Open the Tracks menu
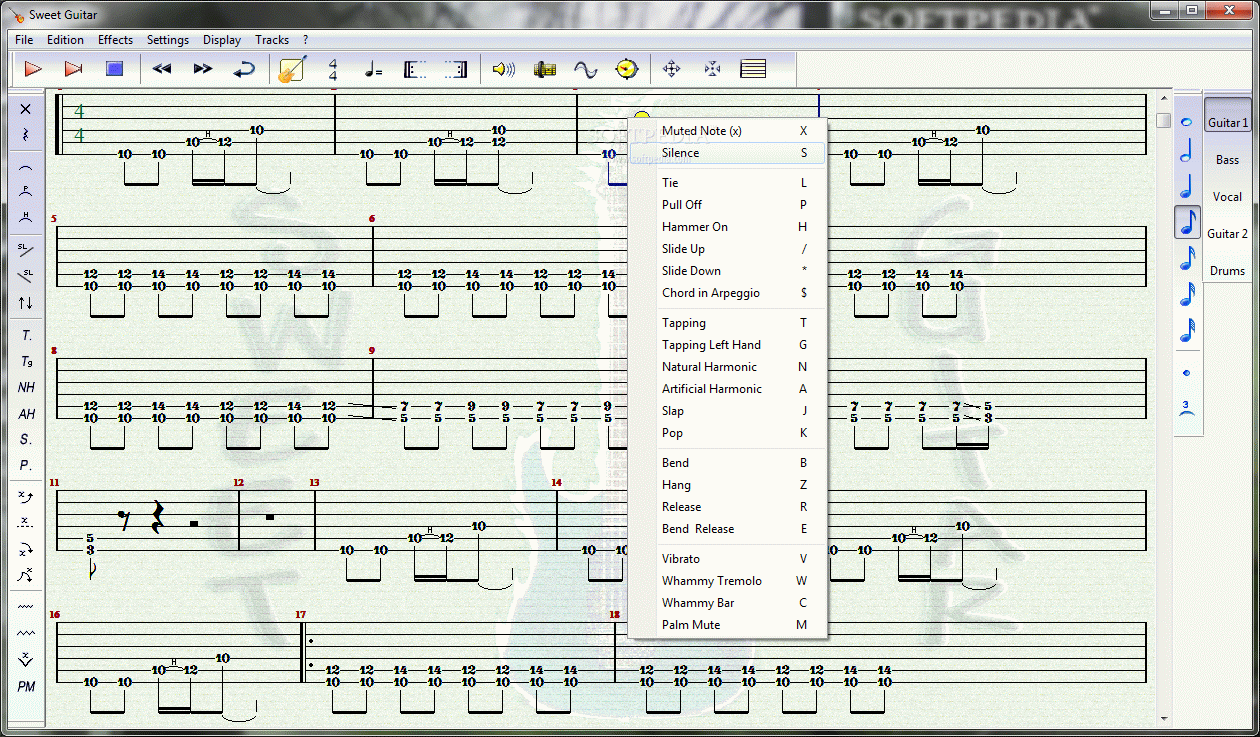This screenshot has width=1260, height=737. [x=272, y=40]
